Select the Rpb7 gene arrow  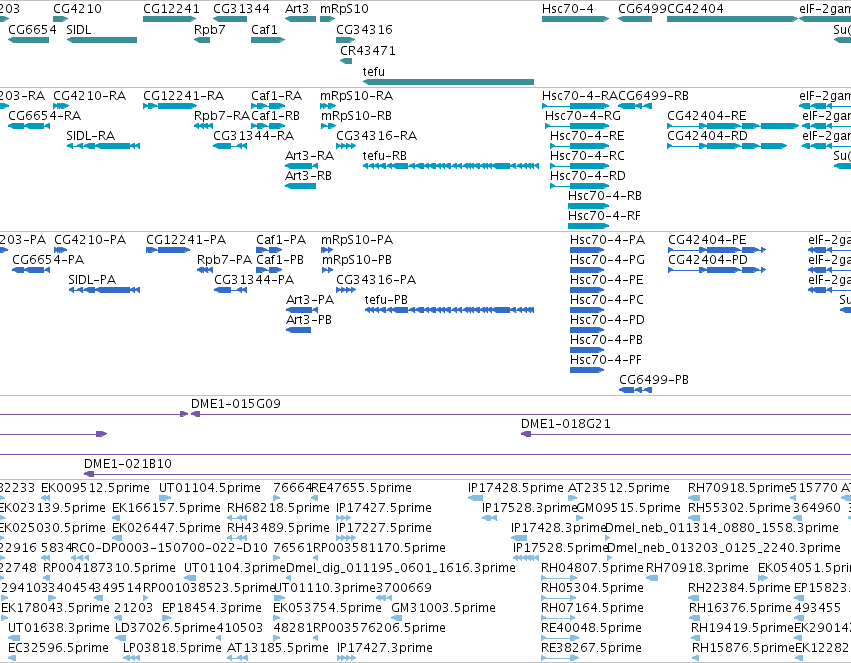tap(202, 40)
